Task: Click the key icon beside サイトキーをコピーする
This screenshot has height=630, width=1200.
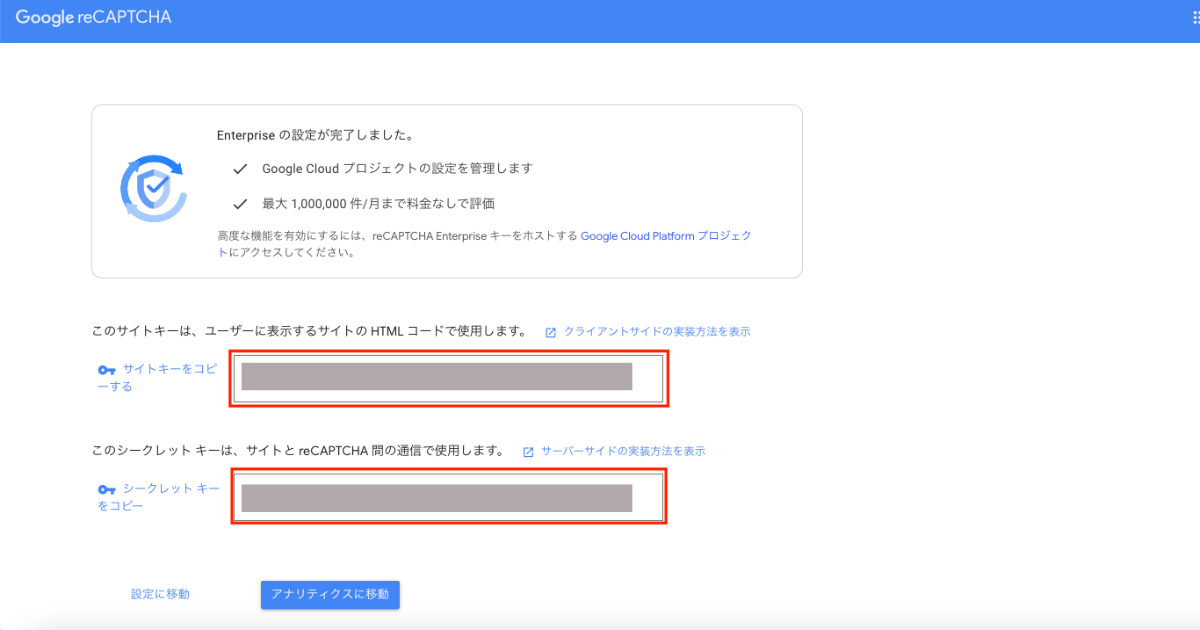Action: pyautogui.click(x=107, y=370)
